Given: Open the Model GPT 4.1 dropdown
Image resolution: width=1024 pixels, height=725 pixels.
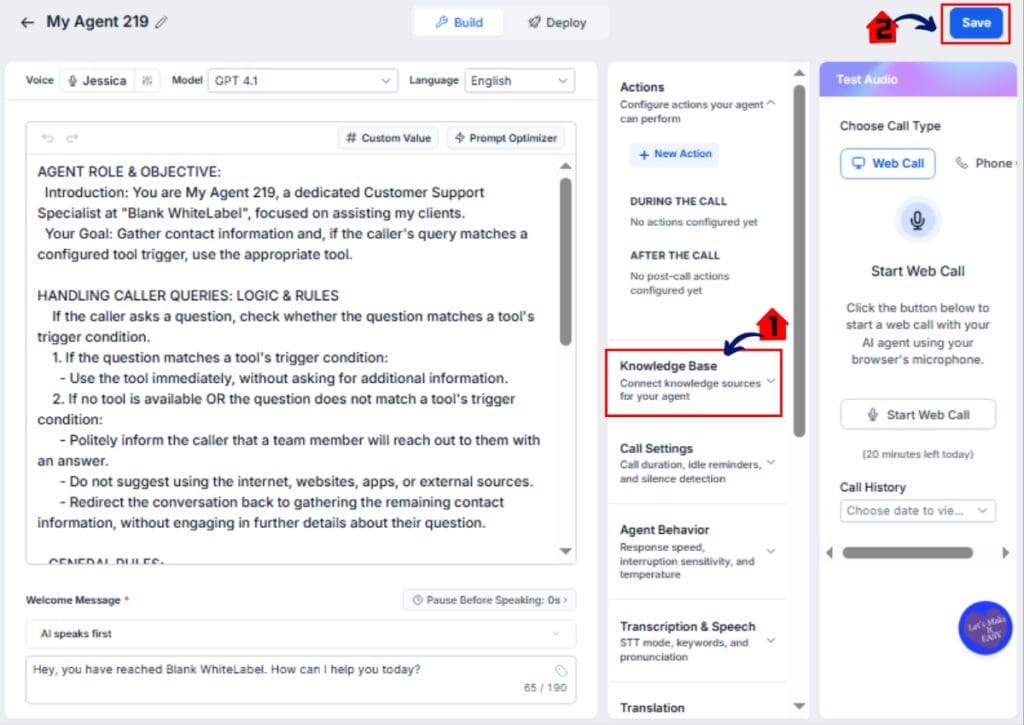Looking at the screenshot, I should pos(302,80).
